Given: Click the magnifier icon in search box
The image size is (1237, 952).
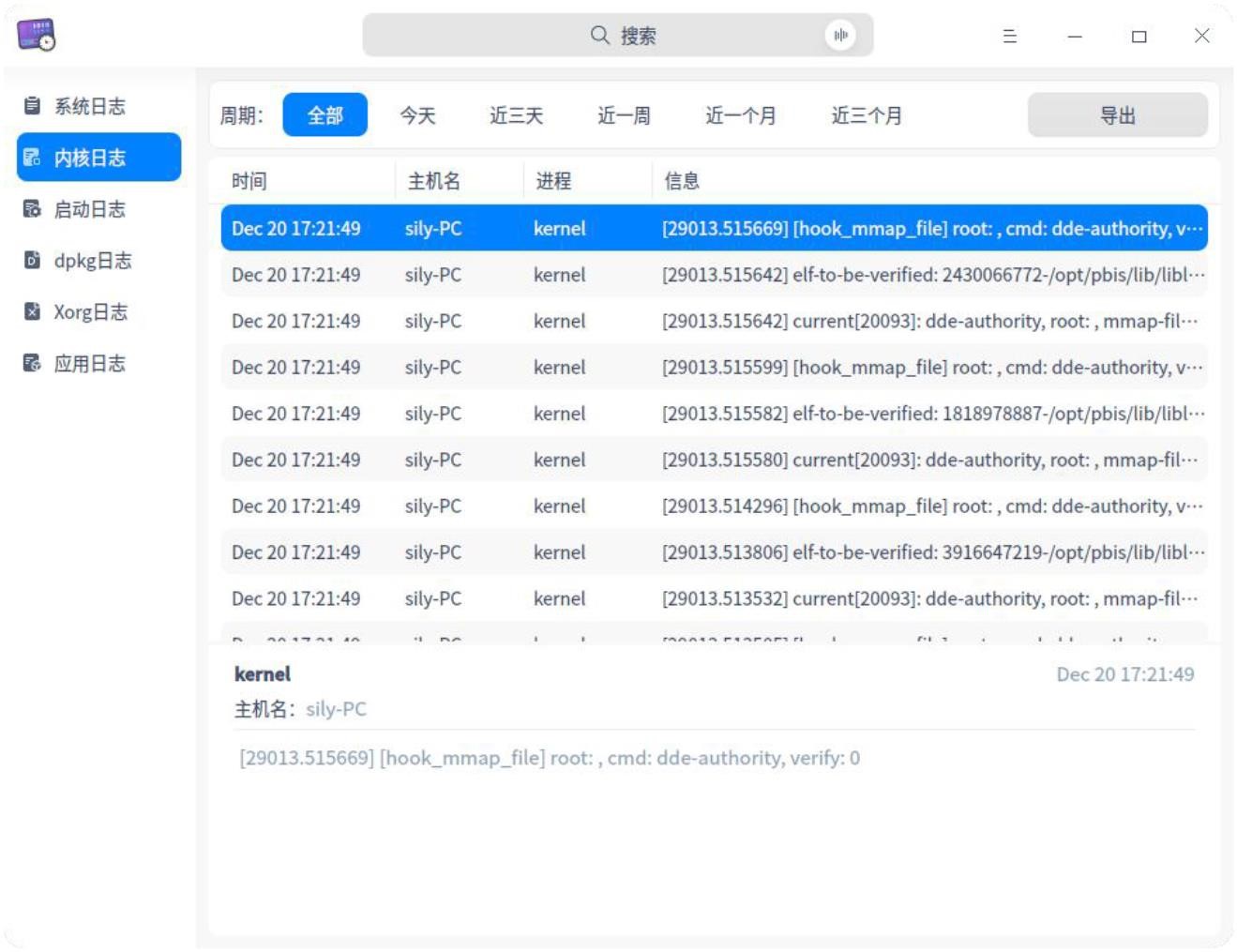Looking at the screenshot, I should pos(600,36).
